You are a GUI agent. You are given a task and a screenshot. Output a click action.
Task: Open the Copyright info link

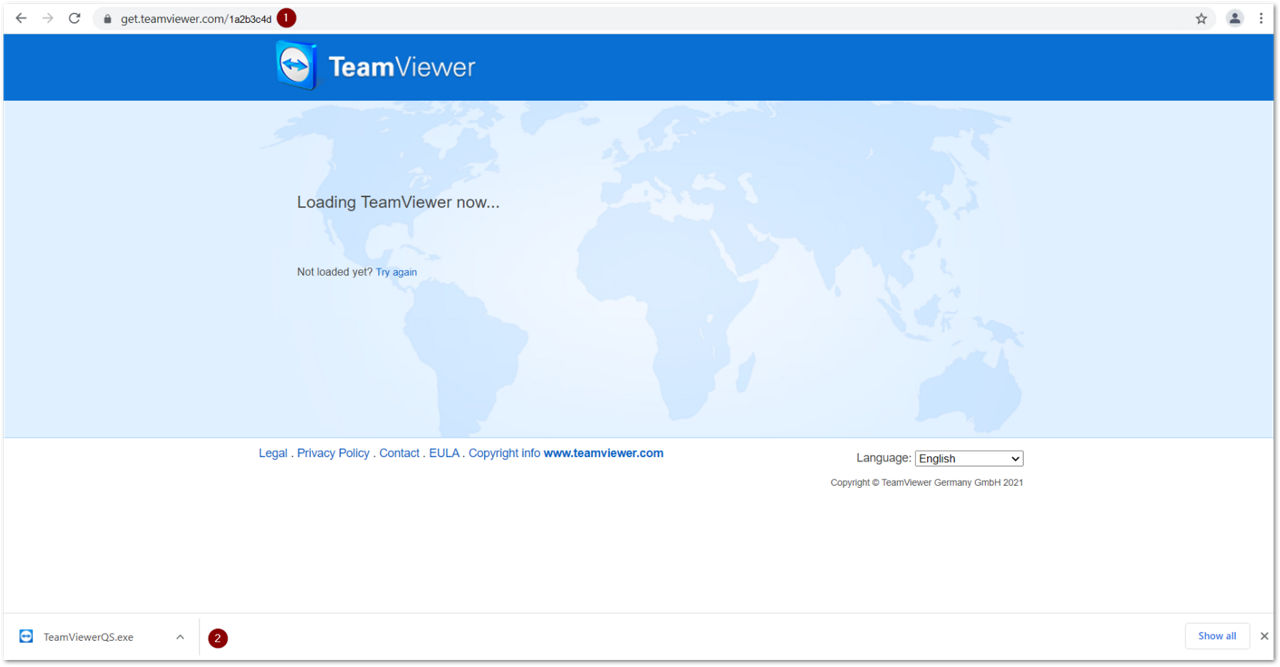point(504,453)
